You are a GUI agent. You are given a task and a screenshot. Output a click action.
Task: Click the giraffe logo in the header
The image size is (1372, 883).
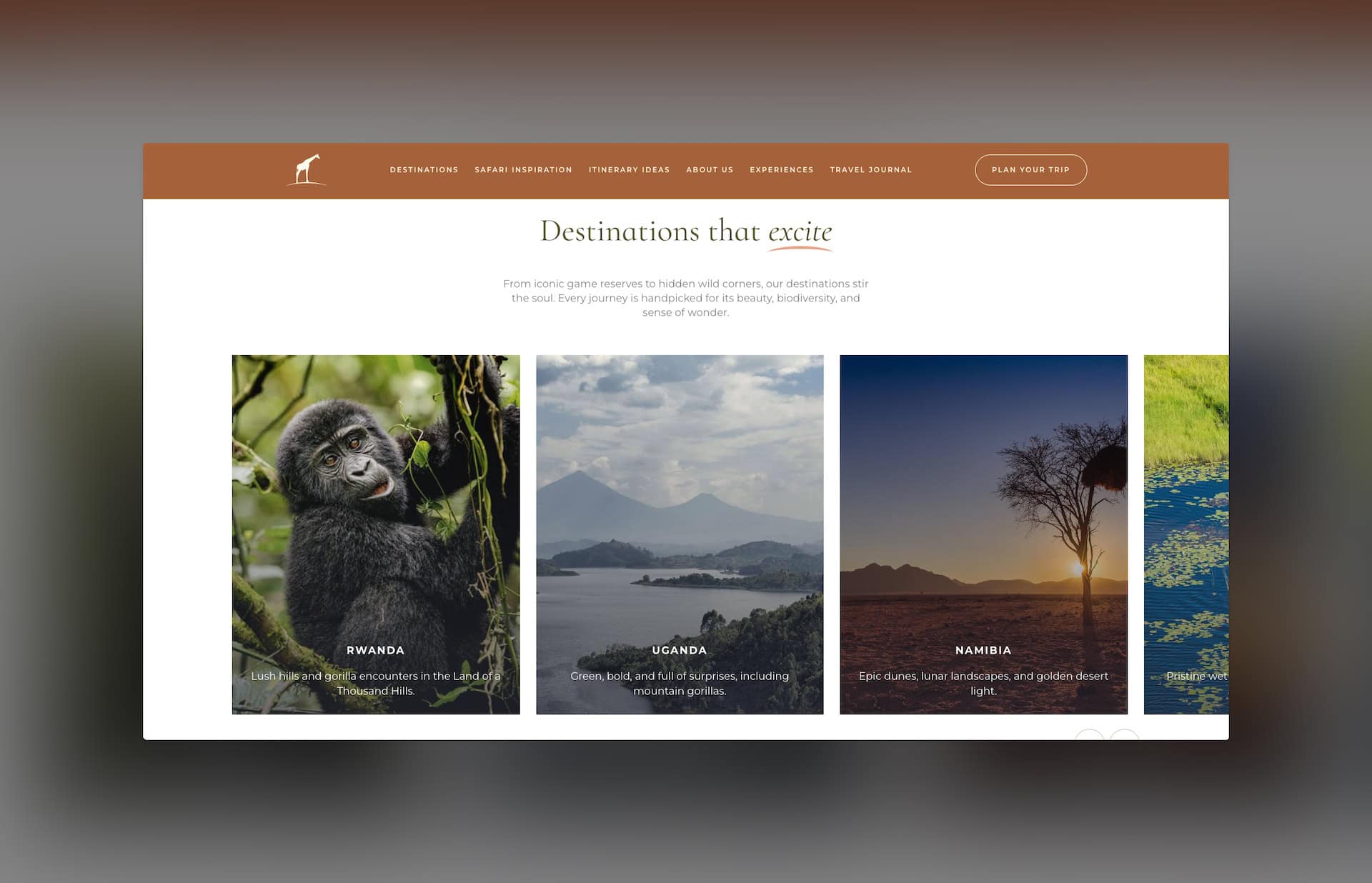(x=307, y=170)
